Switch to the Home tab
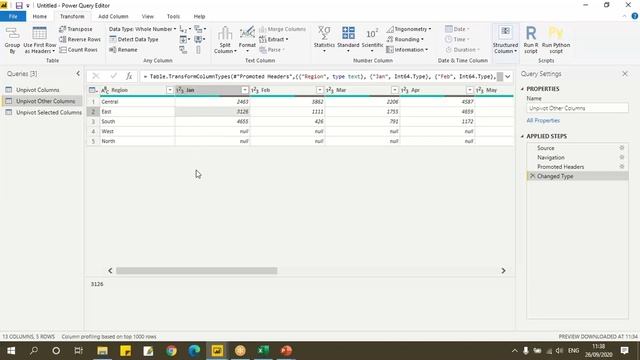Image resolution: width=640 pixels, height=360 pixels. tap(40, 16)
